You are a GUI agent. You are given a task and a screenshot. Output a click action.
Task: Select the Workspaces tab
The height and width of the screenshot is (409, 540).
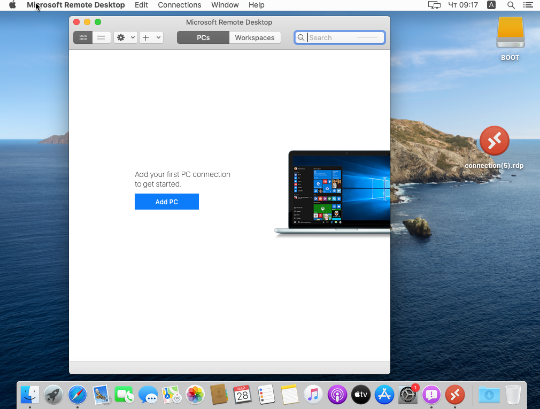coord(255,38)
